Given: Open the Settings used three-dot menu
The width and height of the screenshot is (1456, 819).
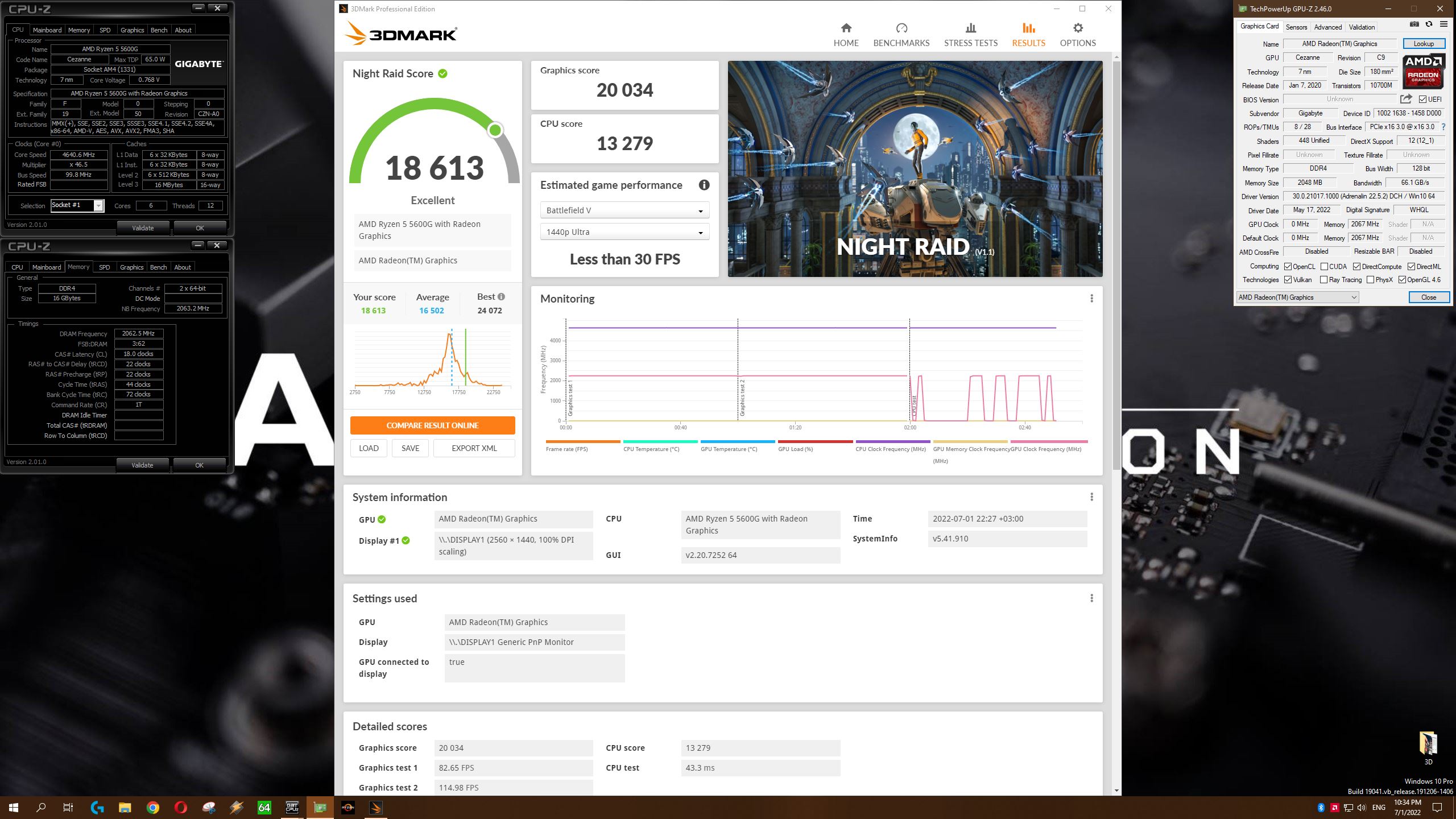Looking at the screenshot, I should click(1091, 598).
